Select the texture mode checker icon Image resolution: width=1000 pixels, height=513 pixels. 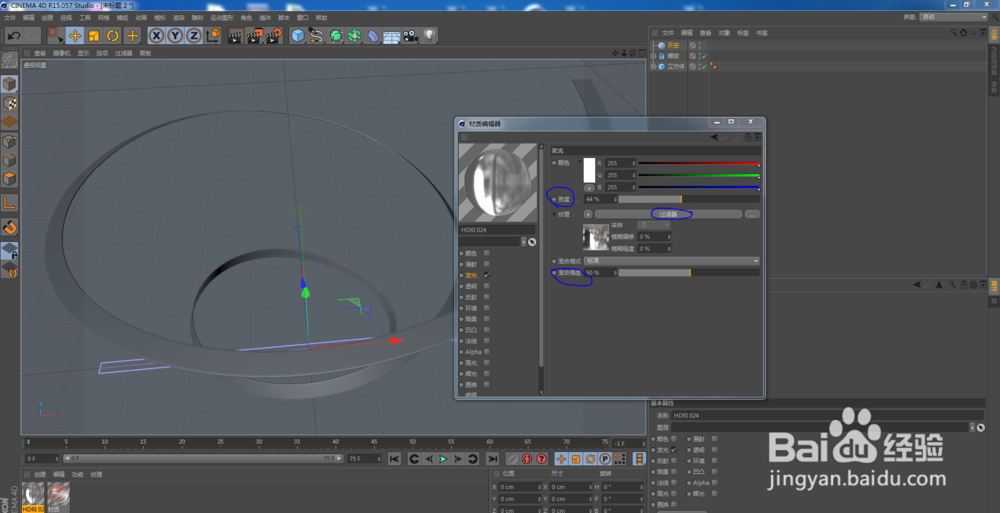[x=9, y=103]
